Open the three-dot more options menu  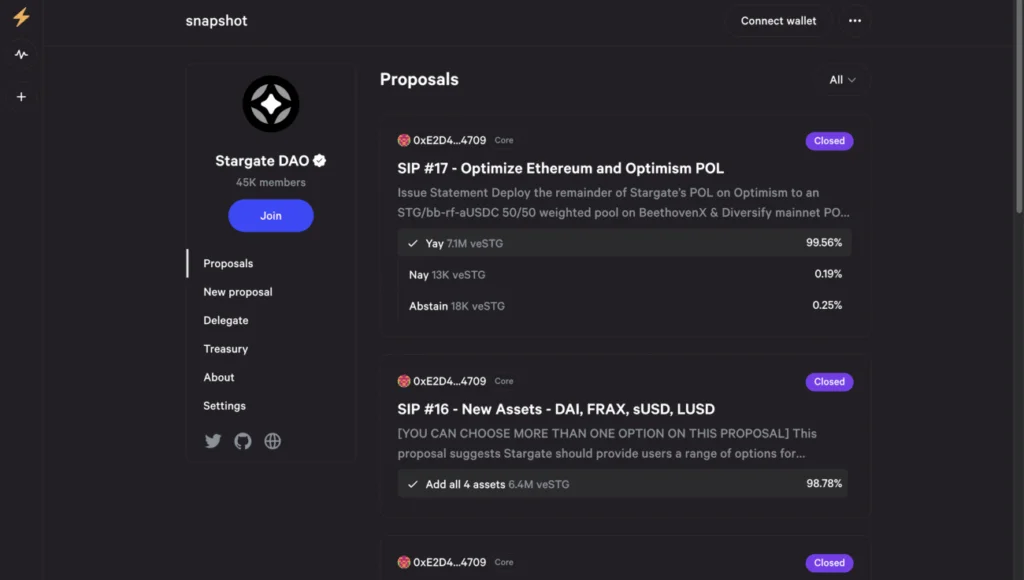(854, 21)
